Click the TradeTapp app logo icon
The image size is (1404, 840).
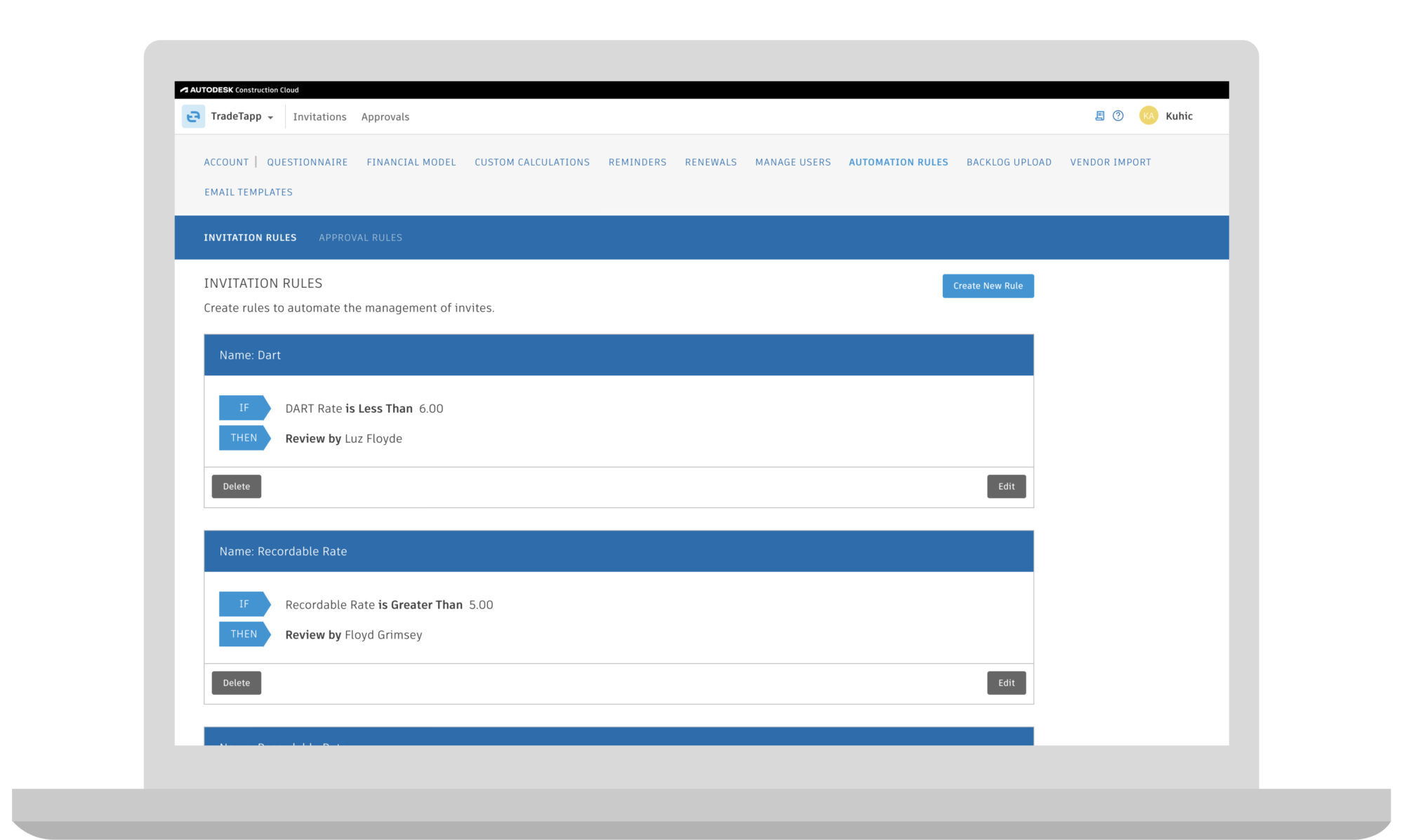point(193,116)
